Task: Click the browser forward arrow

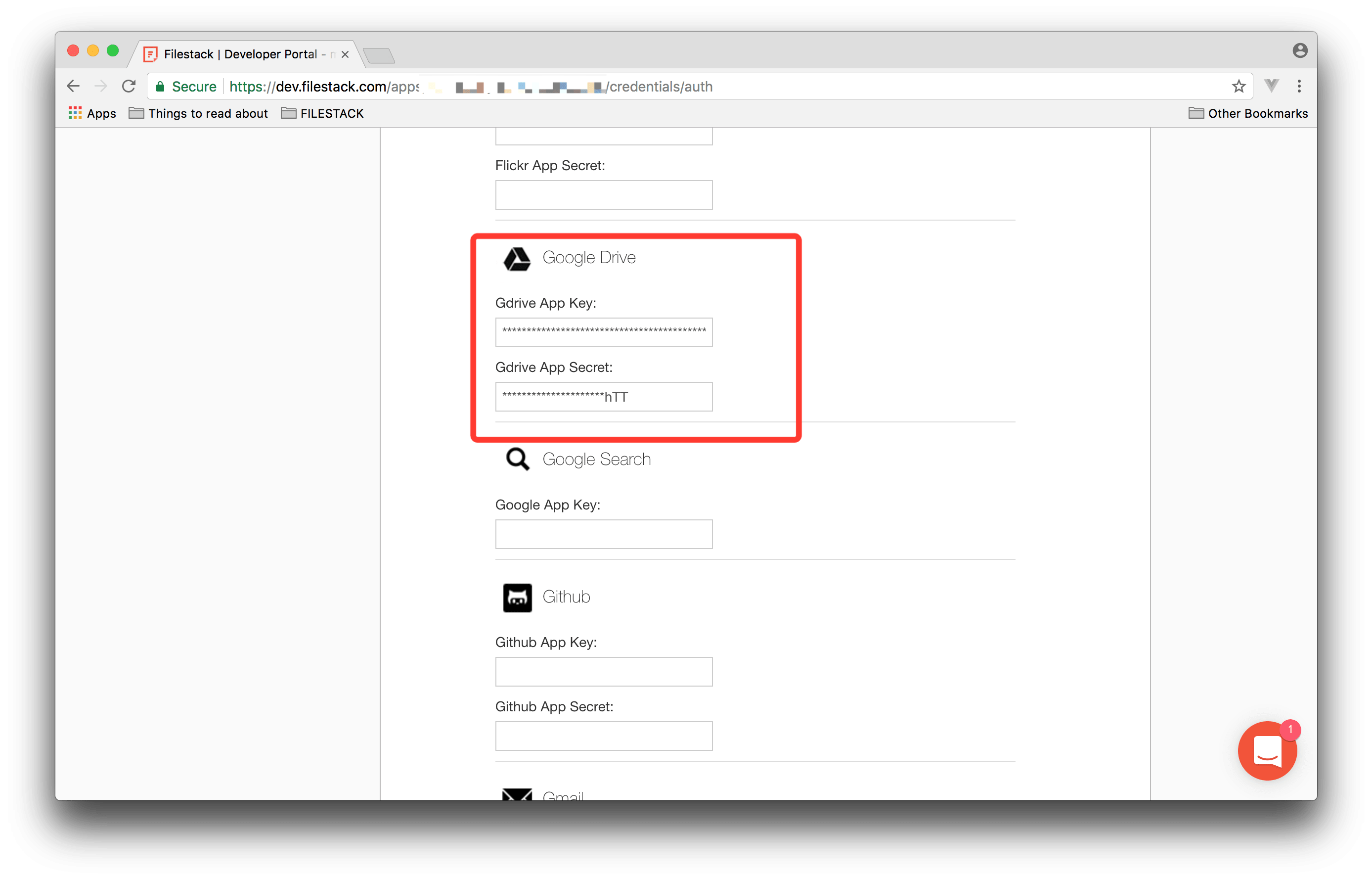Action: [101, 86]
